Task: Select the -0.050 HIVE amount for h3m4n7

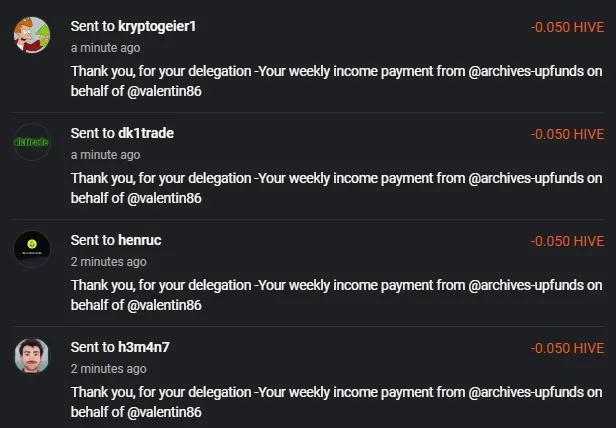Action: [x=567, y=348]
